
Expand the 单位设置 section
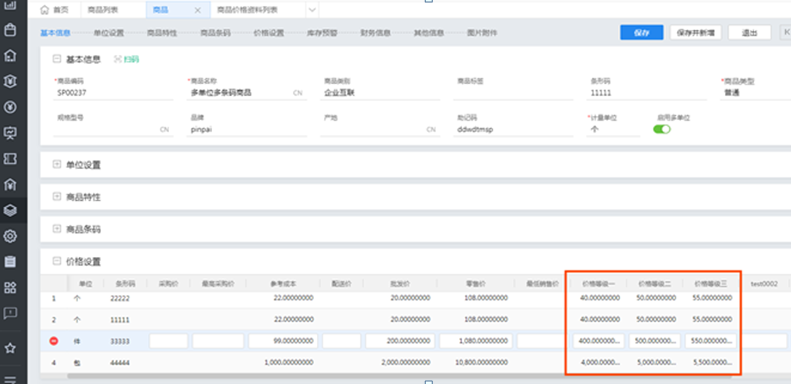tap(56, 164)
